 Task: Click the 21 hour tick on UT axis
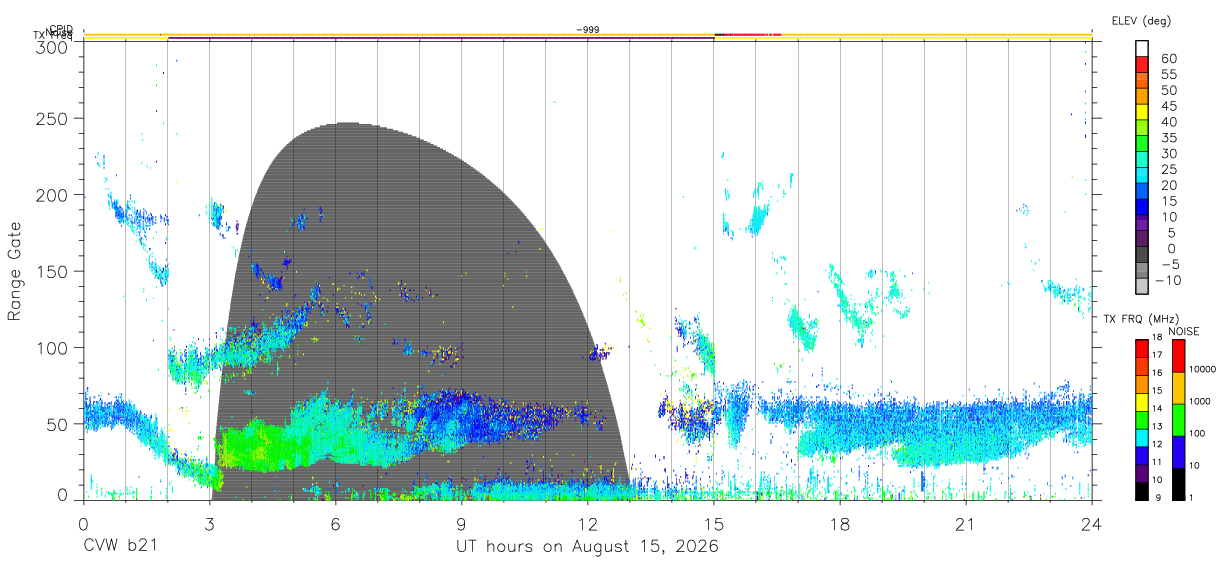[x=966, y=523]
